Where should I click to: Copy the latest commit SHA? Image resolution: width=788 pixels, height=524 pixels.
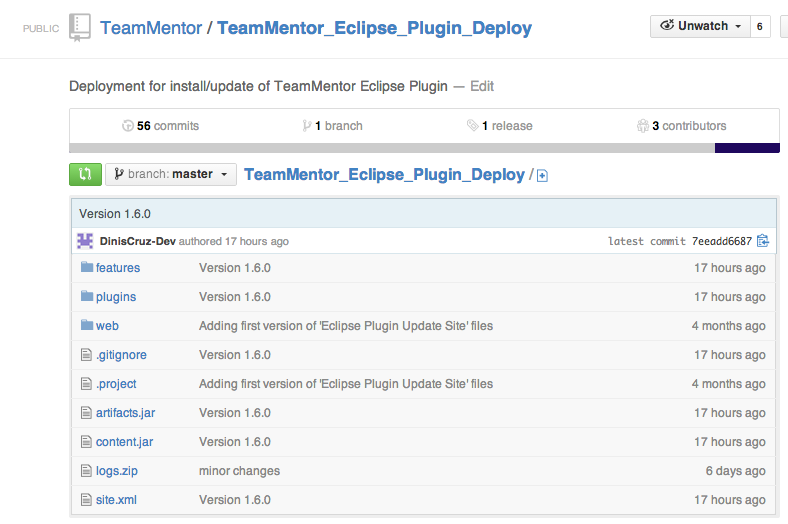(763, 241)
